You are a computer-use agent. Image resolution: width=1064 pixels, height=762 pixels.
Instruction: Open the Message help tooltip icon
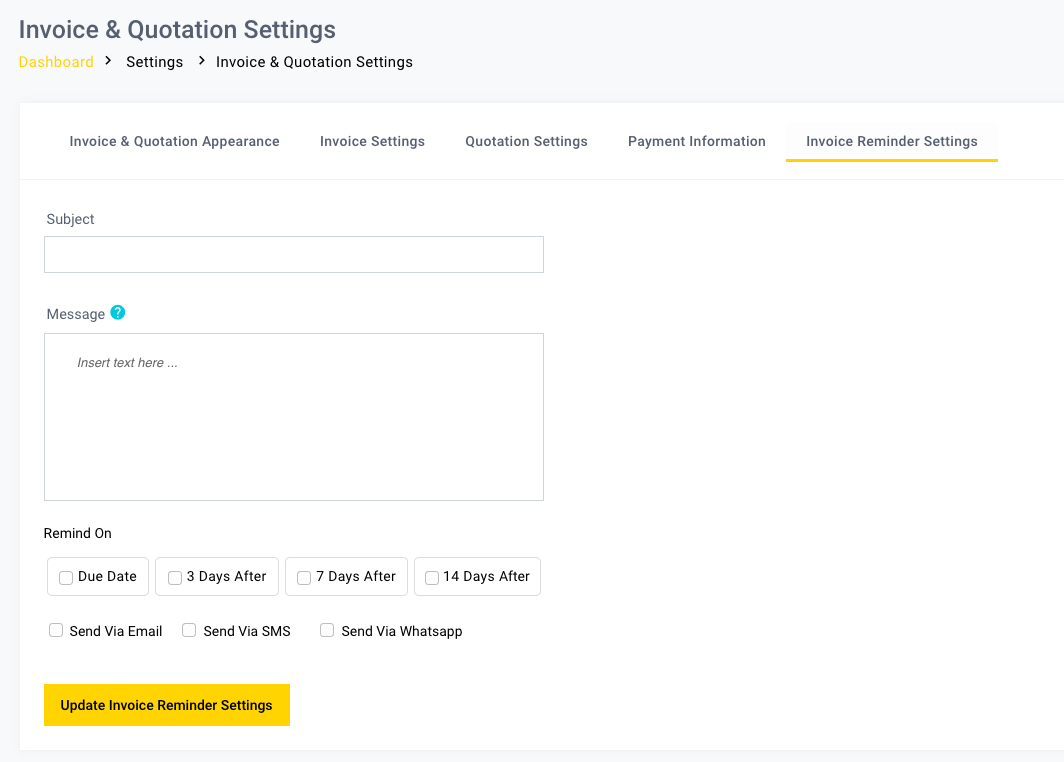pos(118,313)
